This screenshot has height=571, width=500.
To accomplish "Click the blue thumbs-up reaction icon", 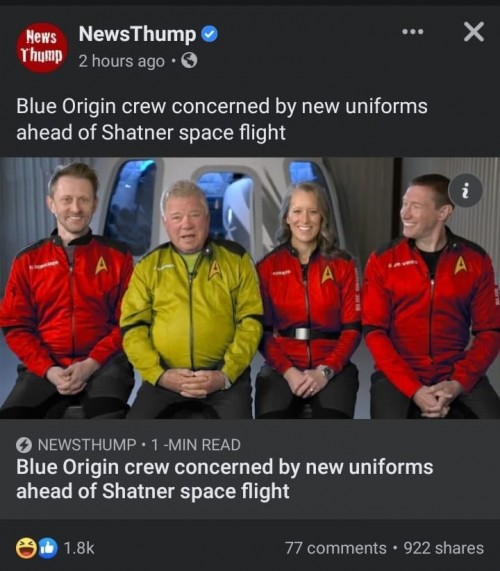I will tap(48, 548).
